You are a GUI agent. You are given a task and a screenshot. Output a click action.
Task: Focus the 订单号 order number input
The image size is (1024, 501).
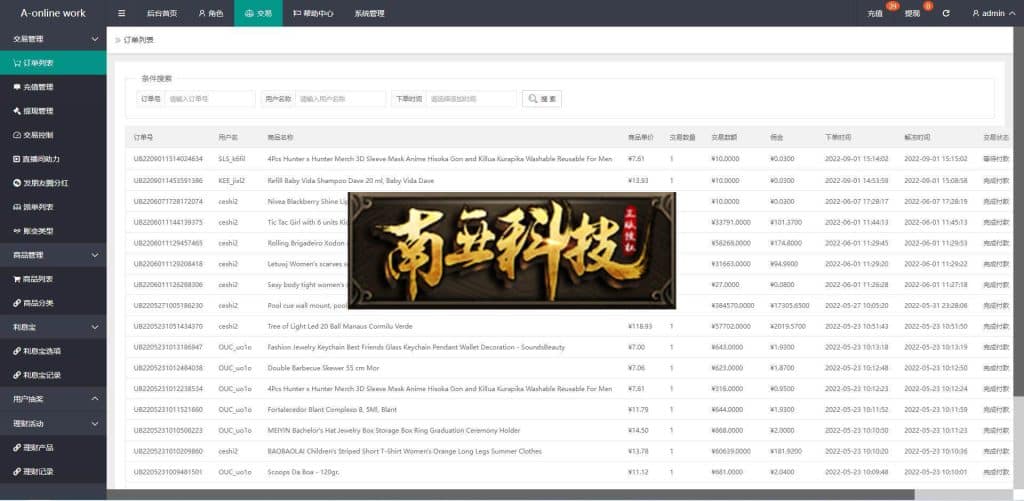(x=210, y=99)
